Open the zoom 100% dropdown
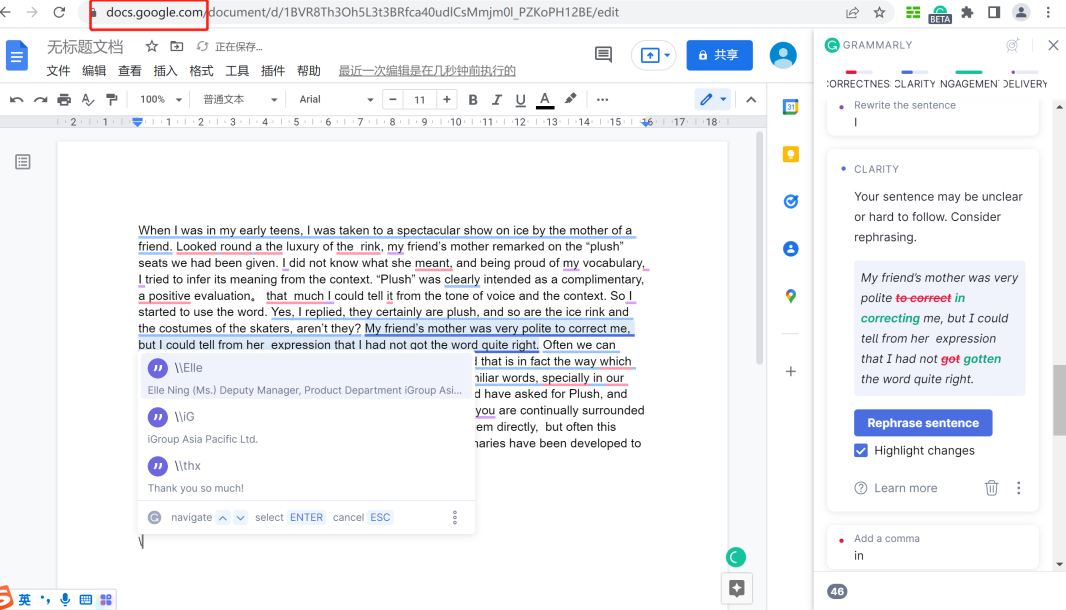The height and width of the screenshot is (610, 1066). 161,99
